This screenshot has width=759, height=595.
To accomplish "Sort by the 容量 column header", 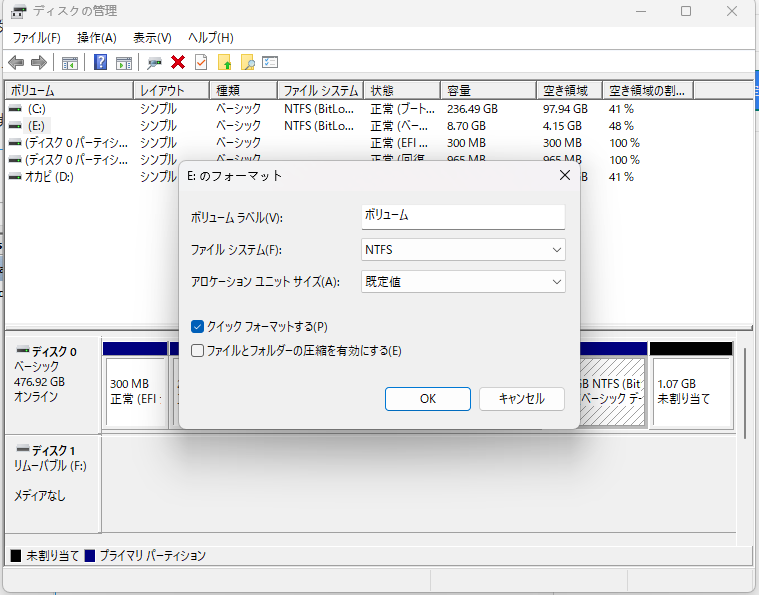I will click(x=489, y=91).
